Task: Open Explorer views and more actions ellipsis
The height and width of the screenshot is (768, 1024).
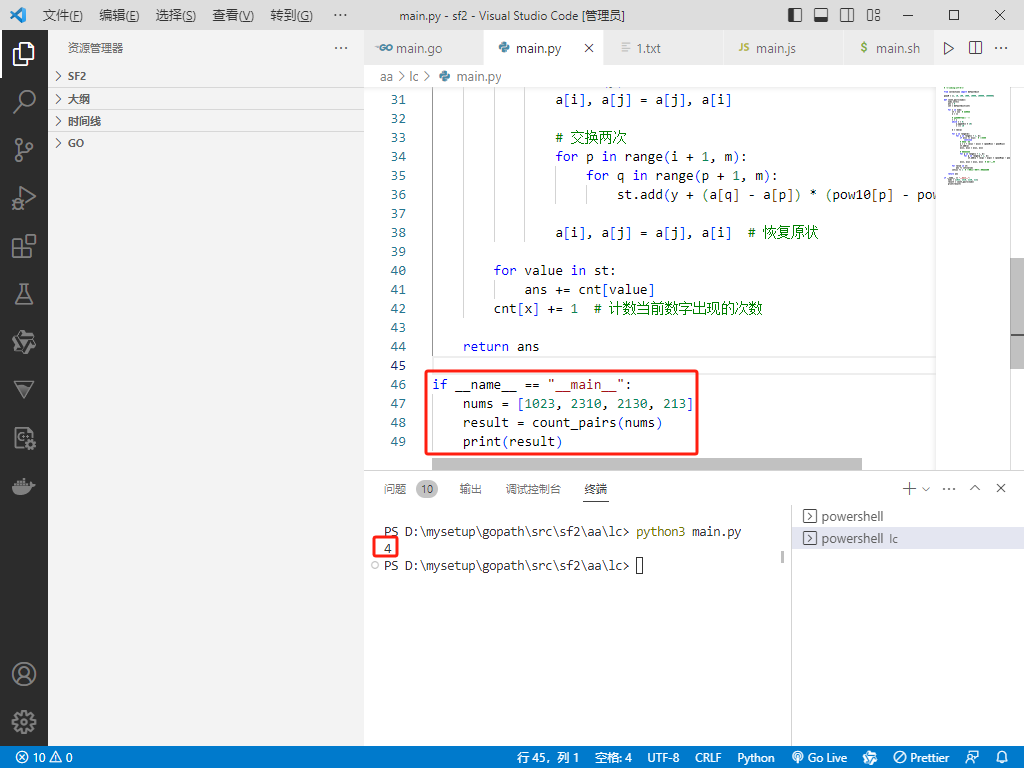Action: [x=341, y=48]
